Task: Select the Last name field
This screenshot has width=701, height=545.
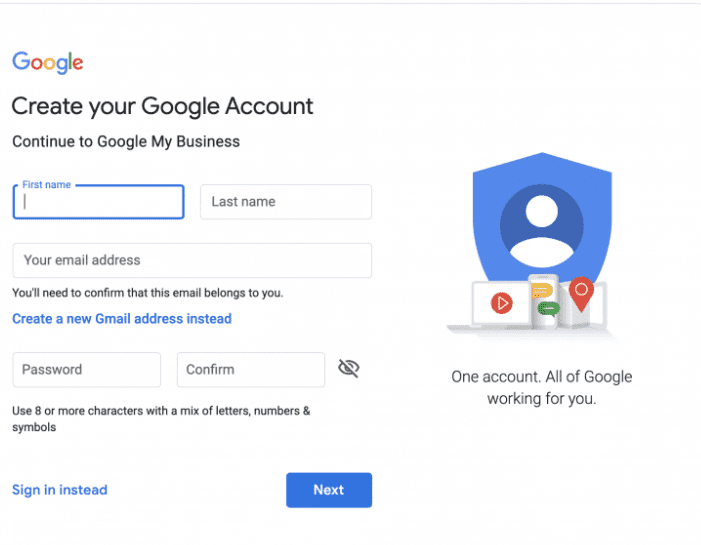Action: [286, 202]
